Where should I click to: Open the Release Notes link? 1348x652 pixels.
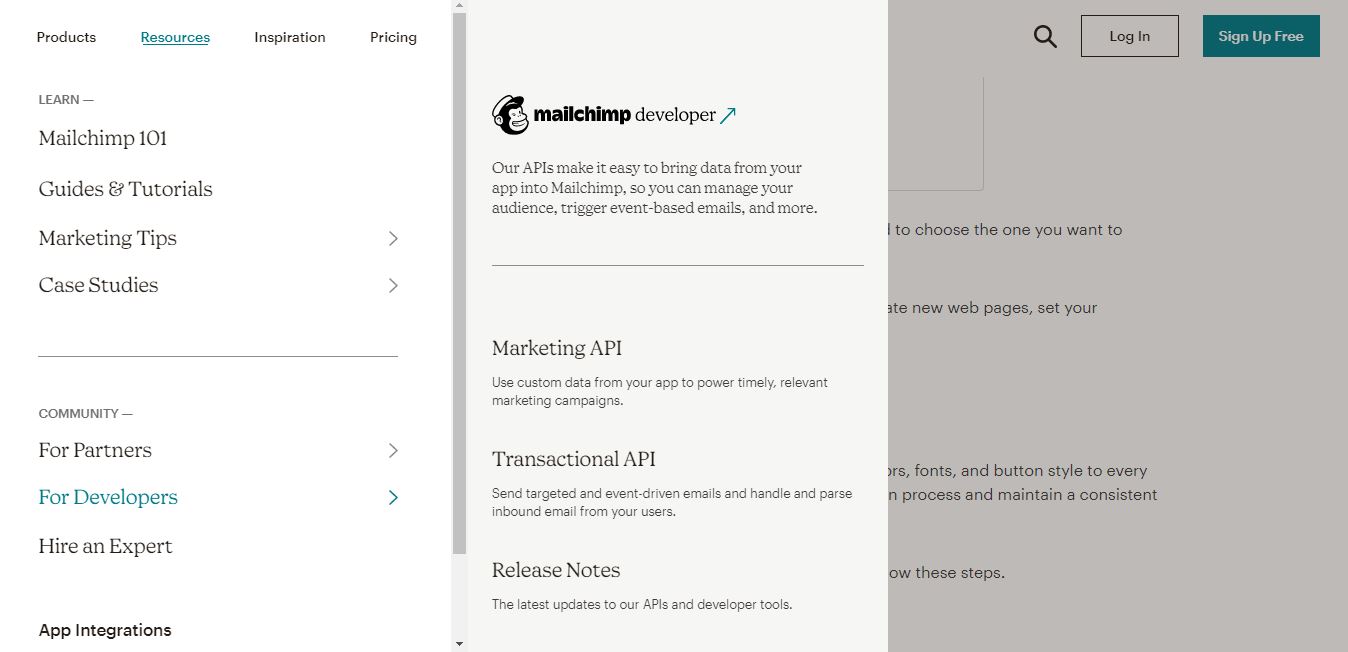tap(556, 570)
